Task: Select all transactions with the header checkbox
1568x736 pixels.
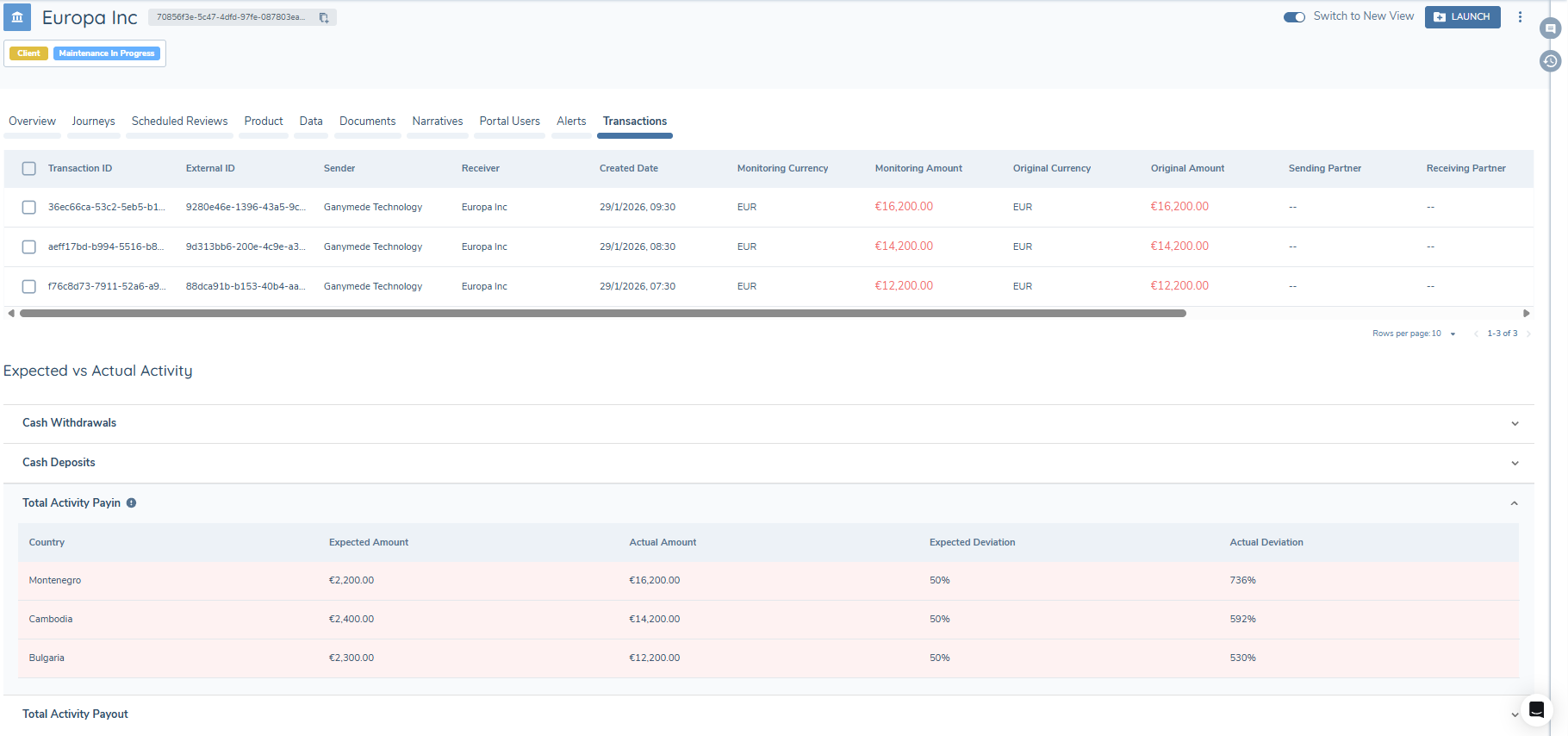Action: tap(29, 169)
